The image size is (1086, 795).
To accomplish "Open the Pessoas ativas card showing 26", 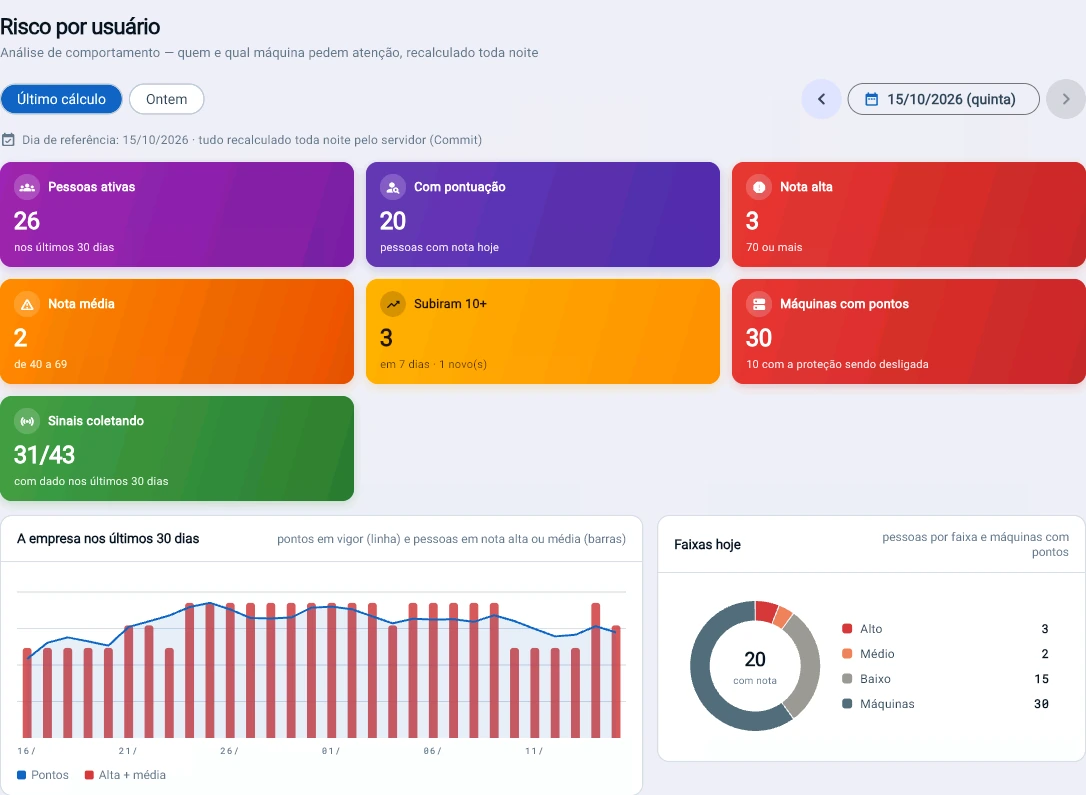I will pyautogui.click(x=177, y=215).
